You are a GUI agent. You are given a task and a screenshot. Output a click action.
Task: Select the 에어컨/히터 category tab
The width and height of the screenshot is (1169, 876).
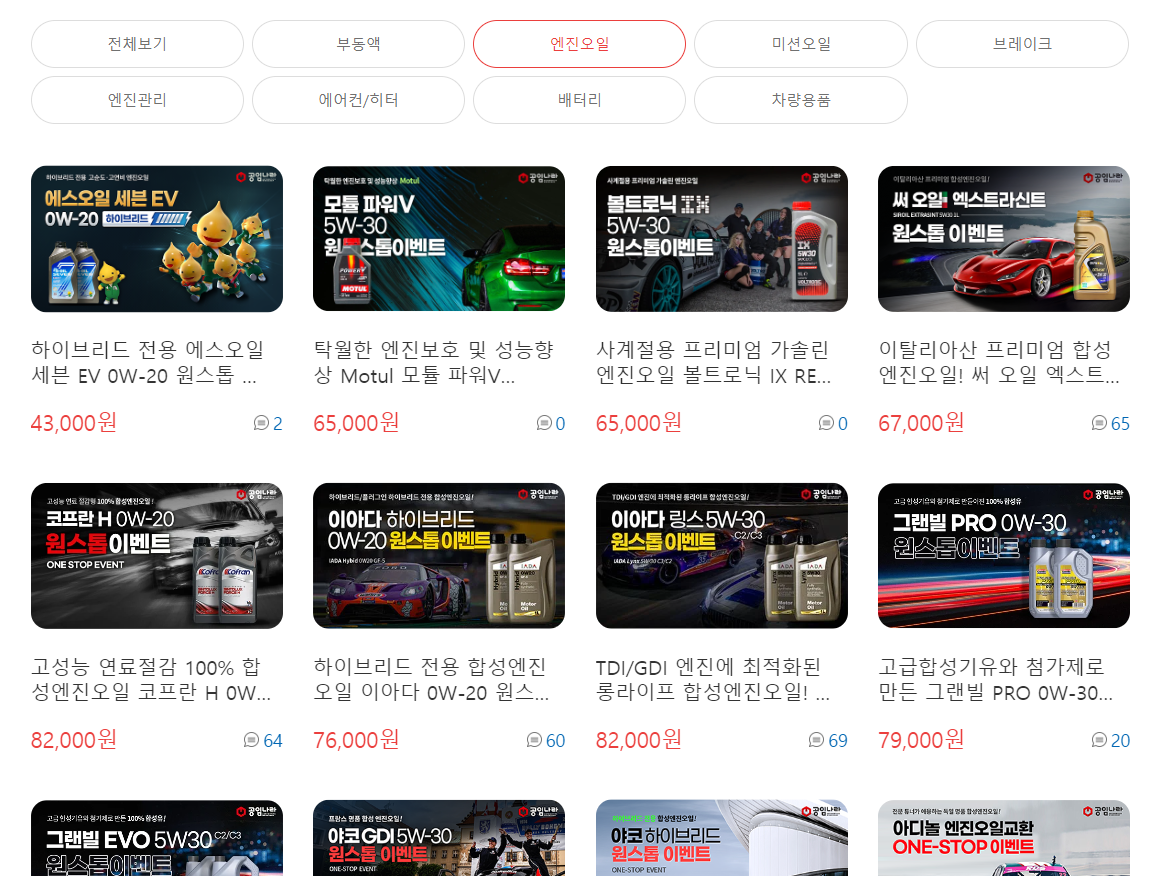click(359, 100)
